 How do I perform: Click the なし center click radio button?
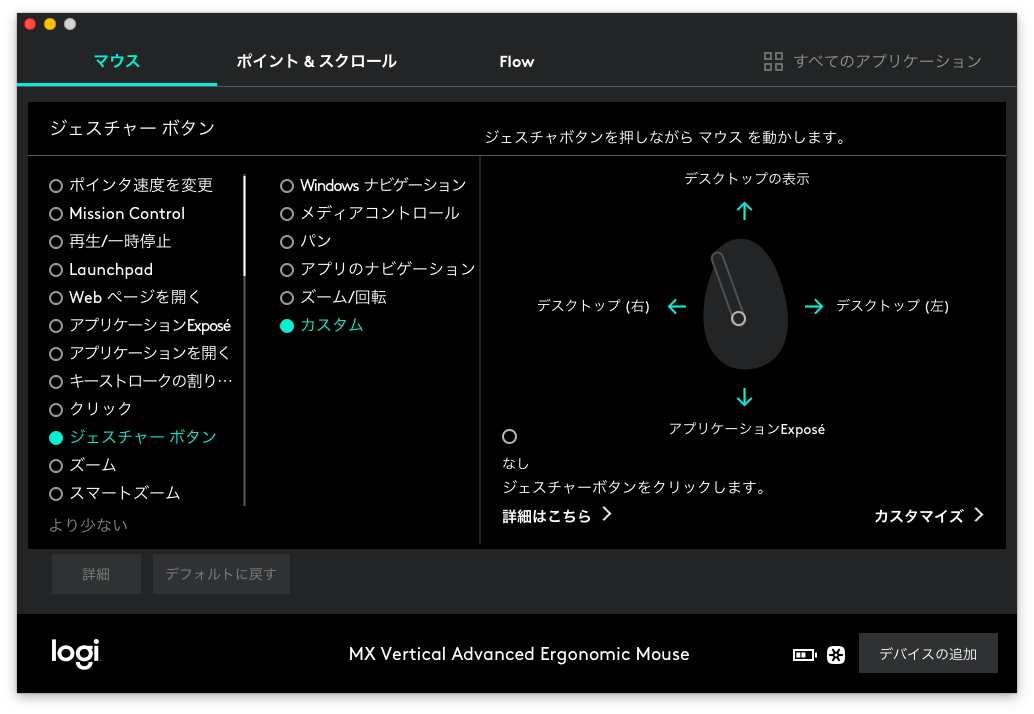coord(509,436)
